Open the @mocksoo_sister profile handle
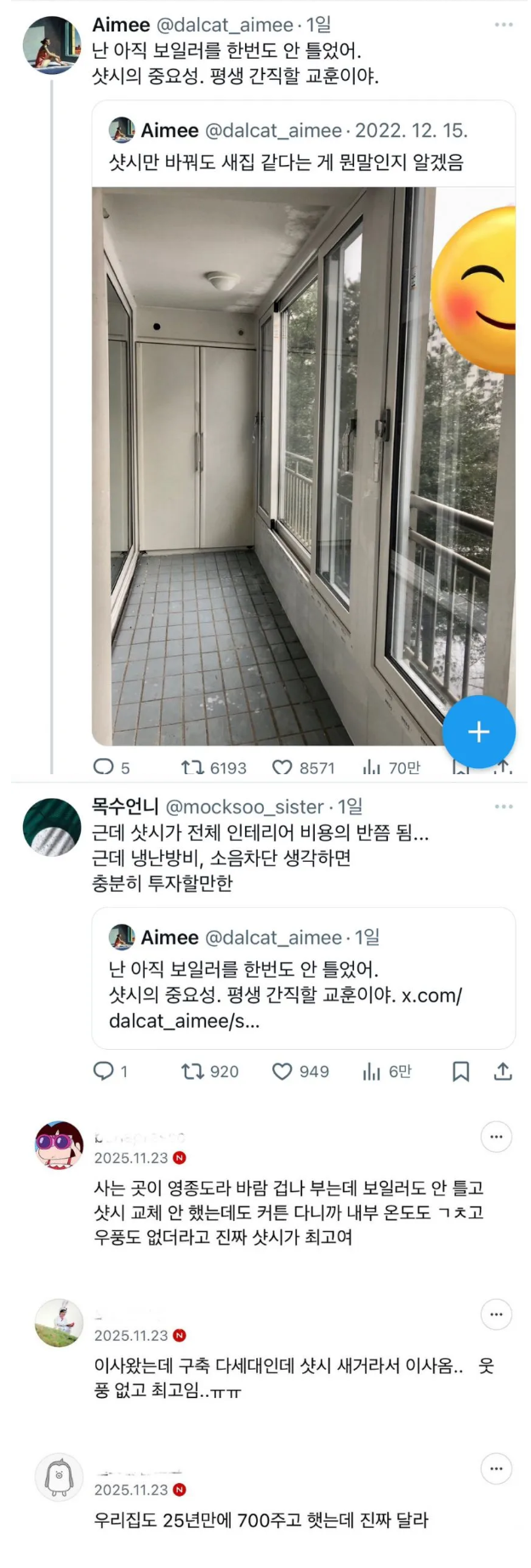531x1568 pixels. (244, 807)
